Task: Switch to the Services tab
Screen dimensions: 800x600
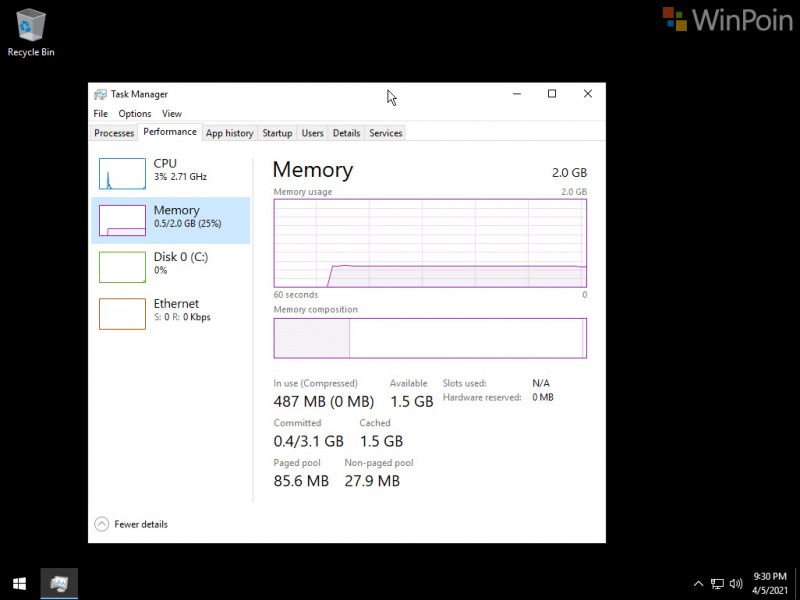Action: (x=385, y=132)
